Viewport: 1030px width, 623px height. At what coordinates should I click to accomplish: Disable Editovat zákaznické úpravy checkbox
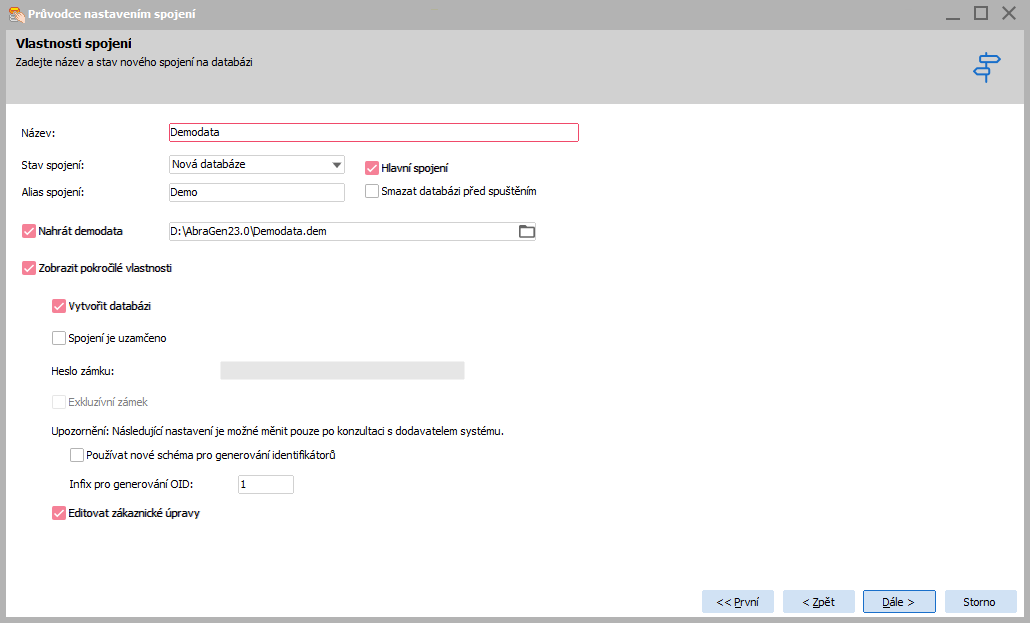click(x=58, y=513)
